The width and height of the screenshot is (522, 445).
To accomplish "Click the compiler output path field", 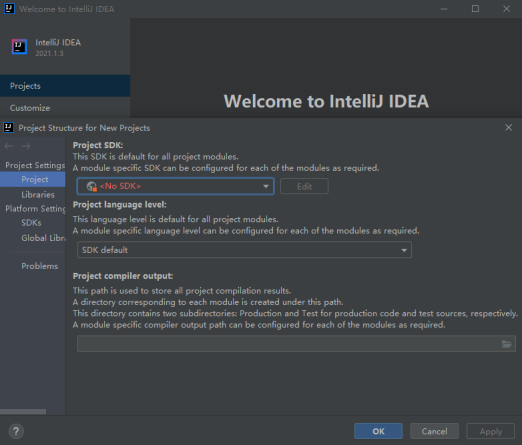I will pyautogui.click(x=288, y=344).
